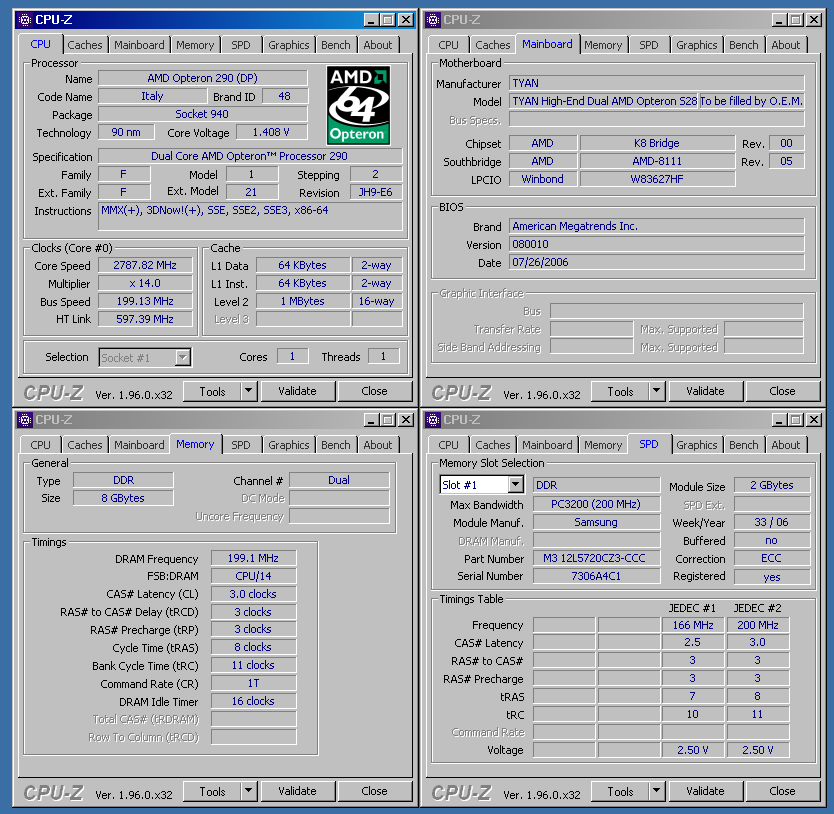Click Module Manuf. value Samsung
This screenshot has height=814, width=834.
596,522
